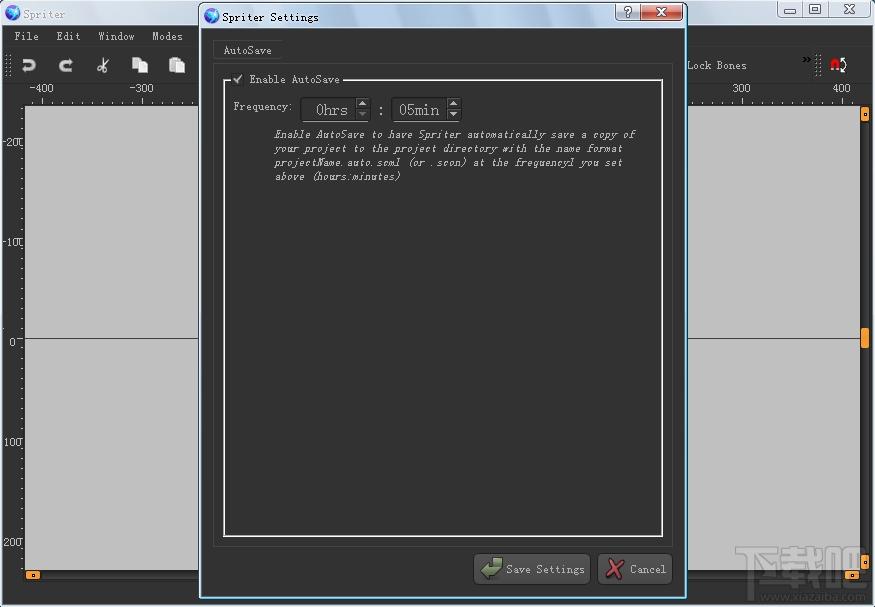
Task: Click into the 05min frequency field
Action: pos(420,109)
